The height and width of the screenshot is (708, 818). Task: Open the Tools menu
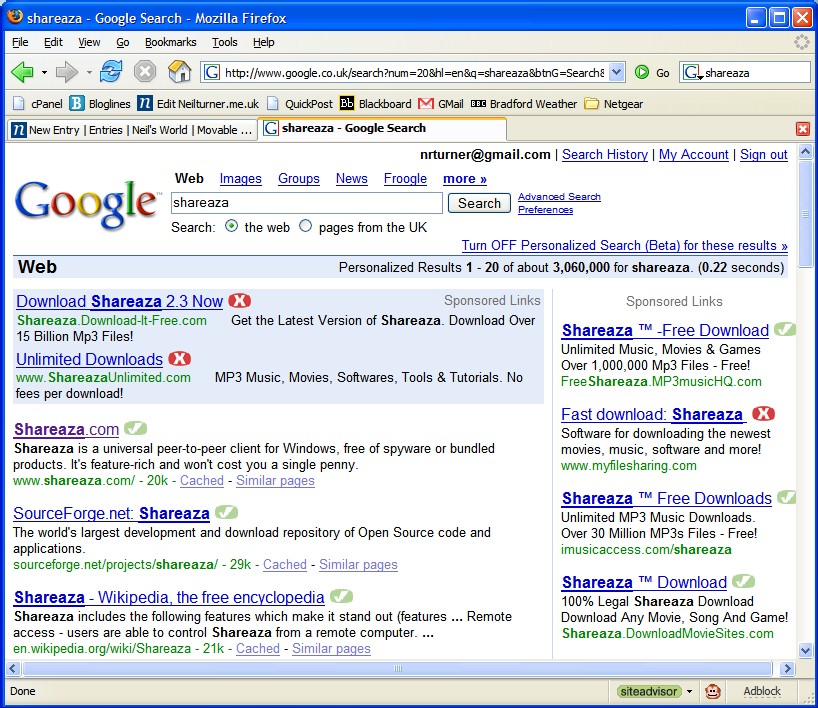pos(224,42)
